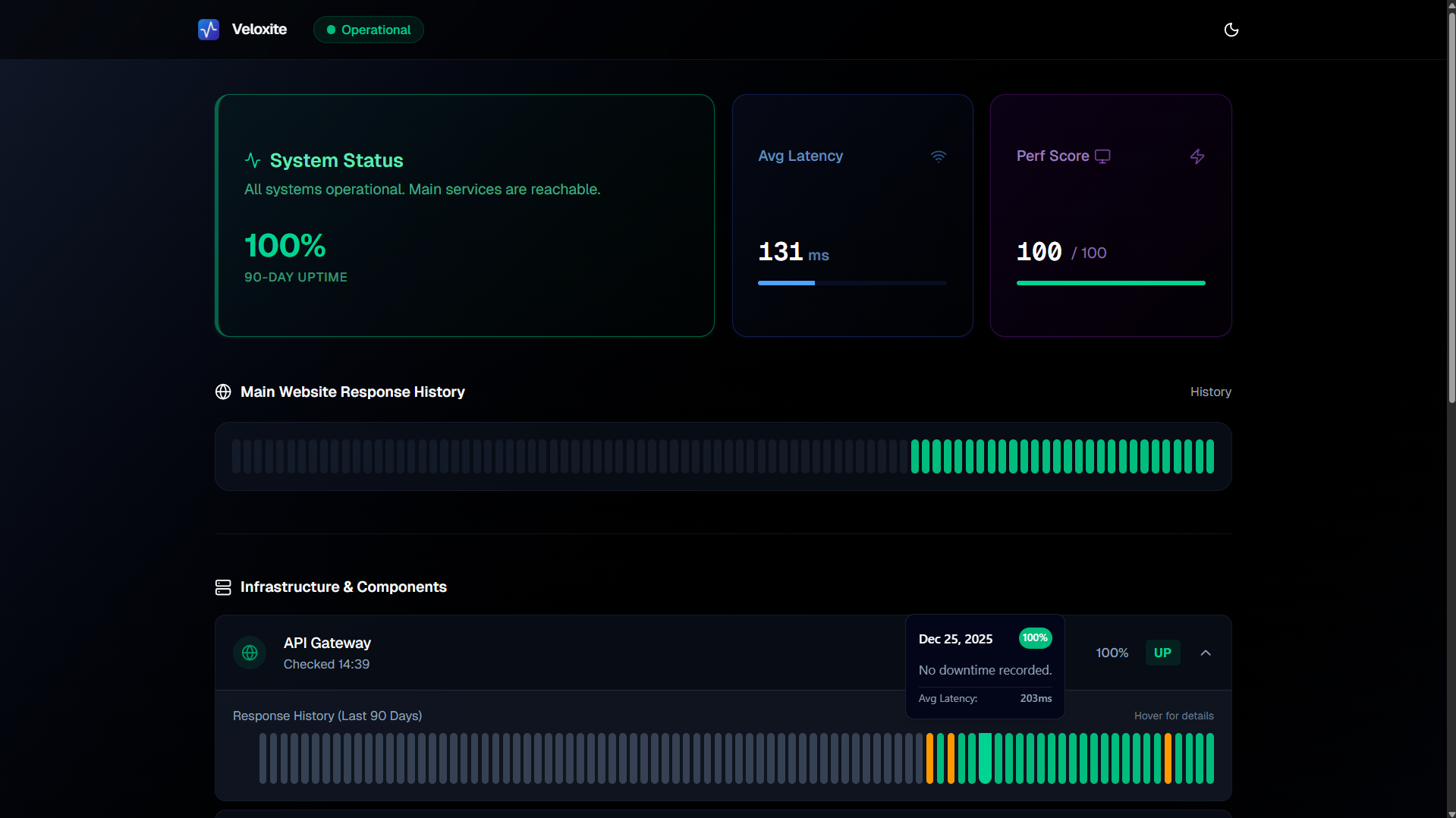Open the History view
The image size is (1456, 818).
[x=1210, y=392]
